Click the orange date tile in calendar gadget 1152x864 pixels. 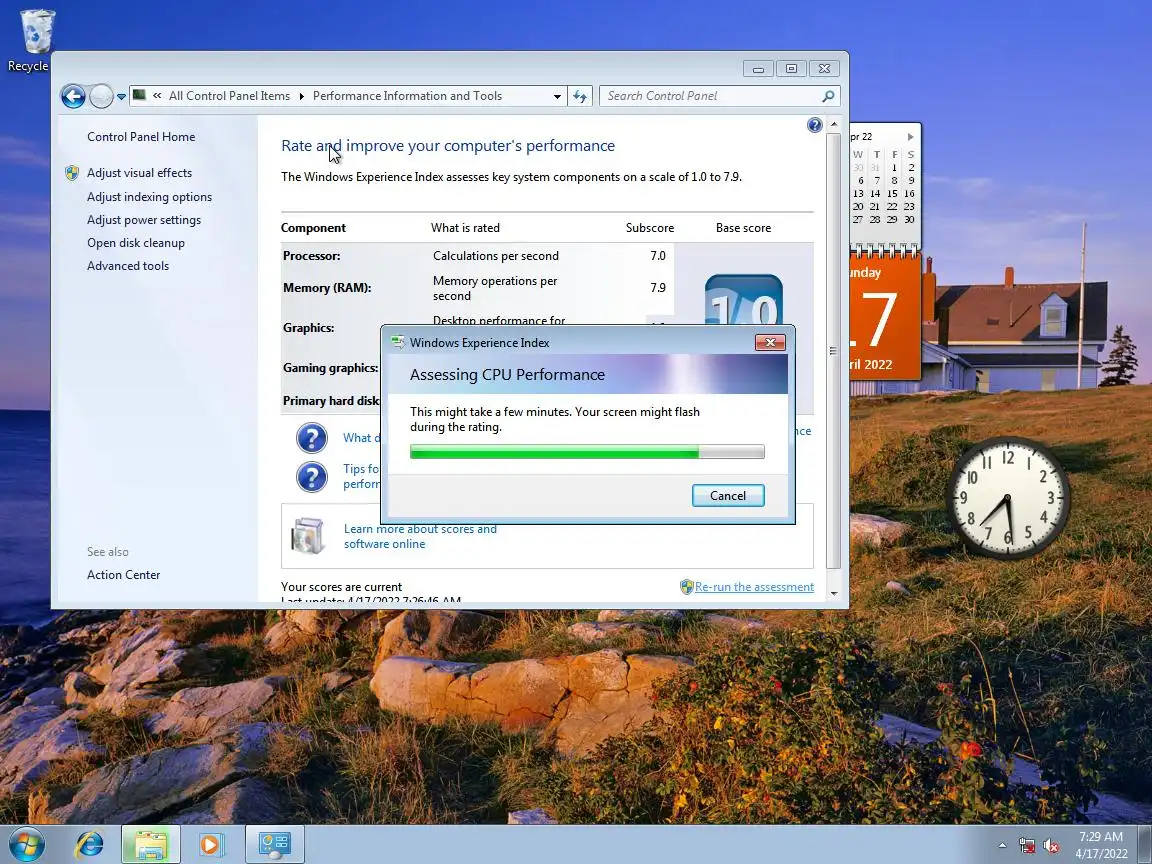click(885, 317)
